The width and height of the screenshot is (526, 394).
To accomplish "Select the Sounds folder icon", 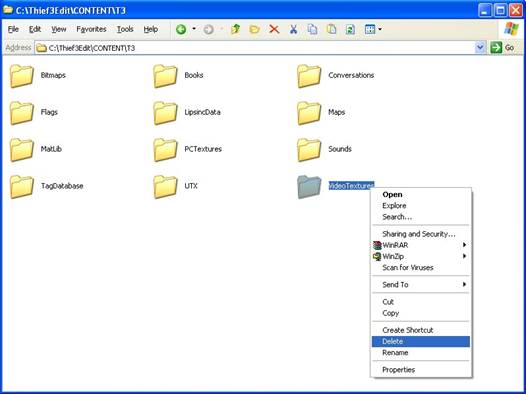I will (309, 150).
